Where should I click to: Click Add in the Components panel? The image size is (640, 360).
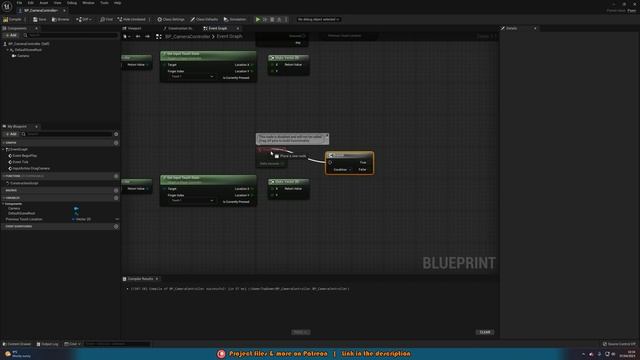coord(11,36)
